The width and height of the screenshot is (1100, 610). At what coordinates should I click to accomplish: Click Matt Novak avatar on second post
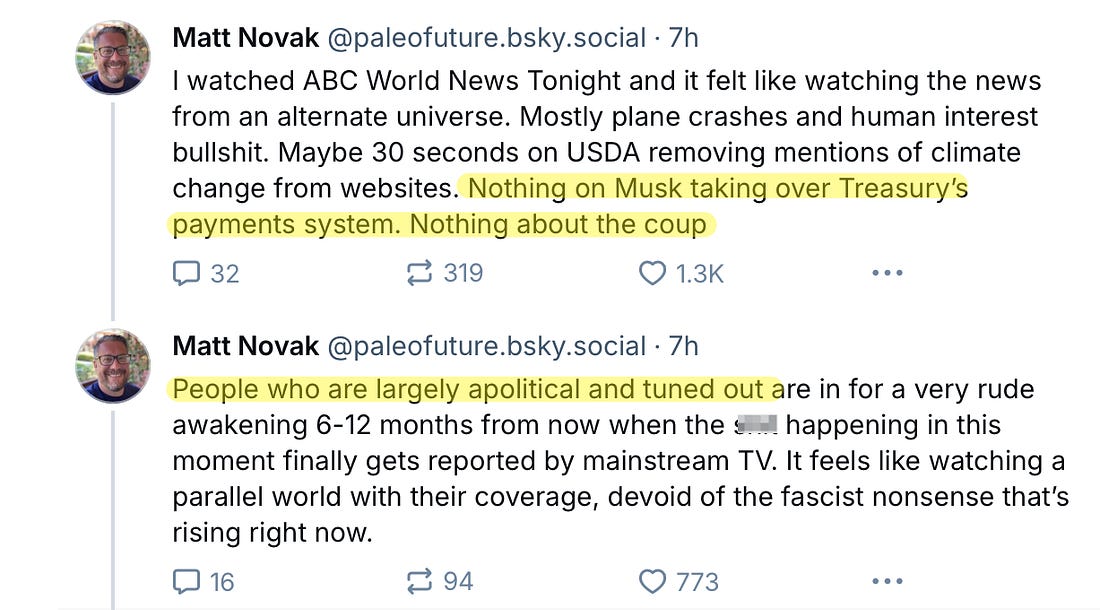(x=114, y=365)
